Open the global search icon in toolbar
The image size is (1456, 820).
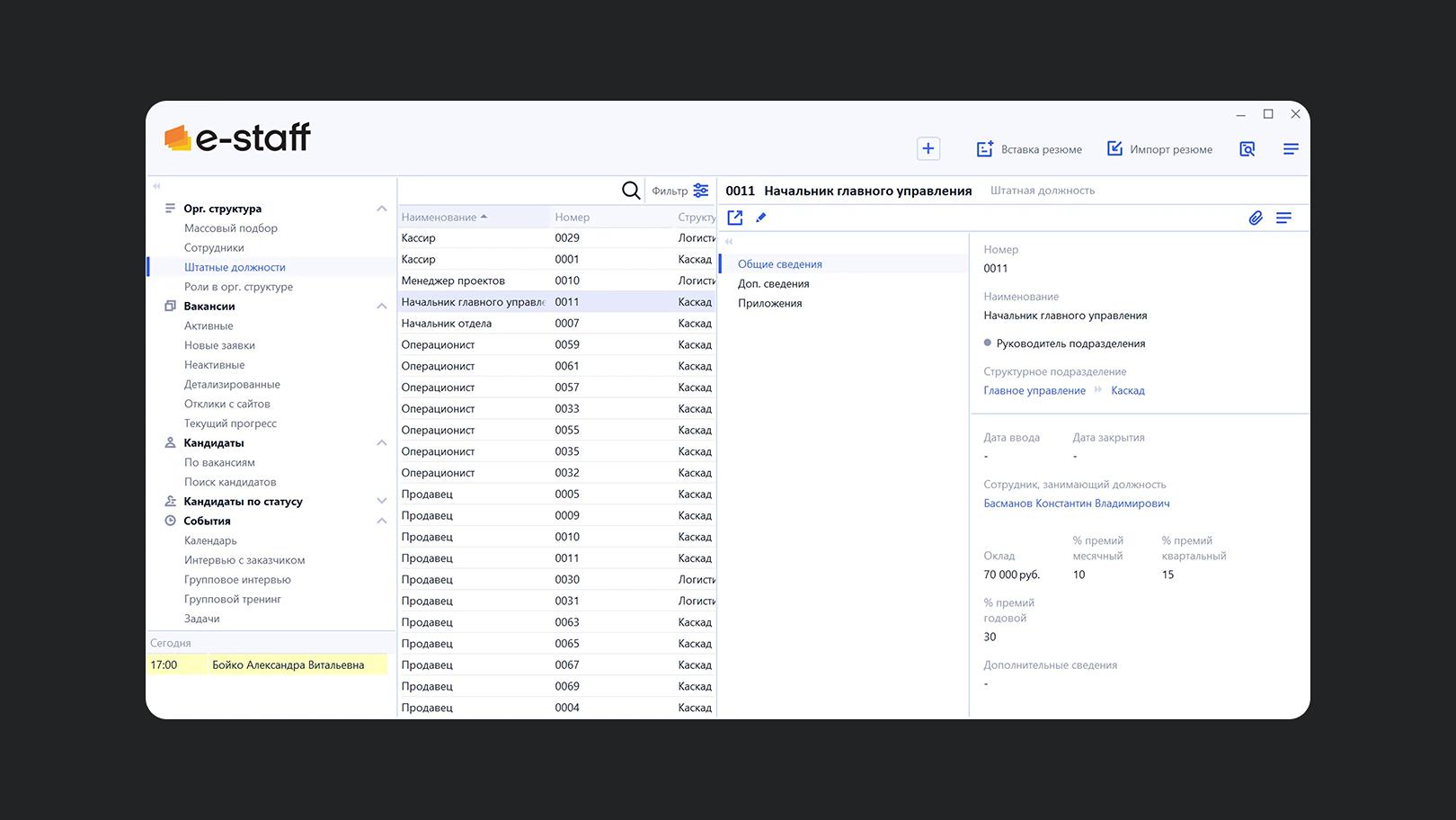(1247, 149)
